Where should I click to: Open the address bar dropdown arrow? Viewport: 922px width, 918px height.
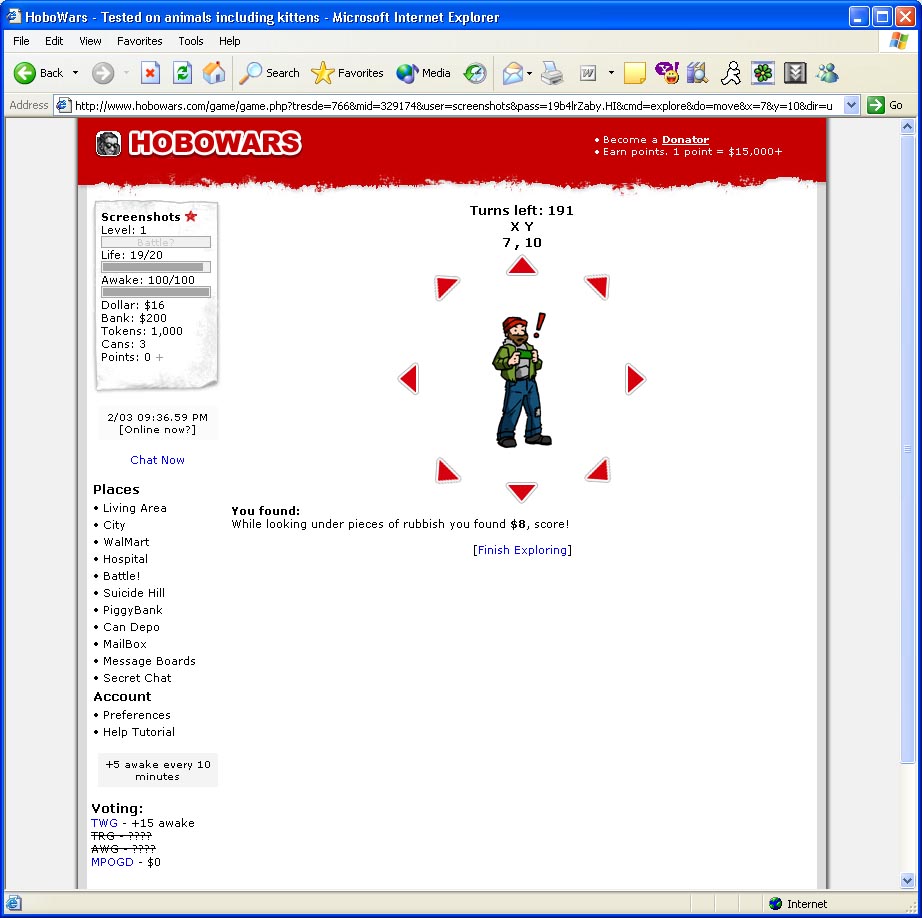point(851,105)
